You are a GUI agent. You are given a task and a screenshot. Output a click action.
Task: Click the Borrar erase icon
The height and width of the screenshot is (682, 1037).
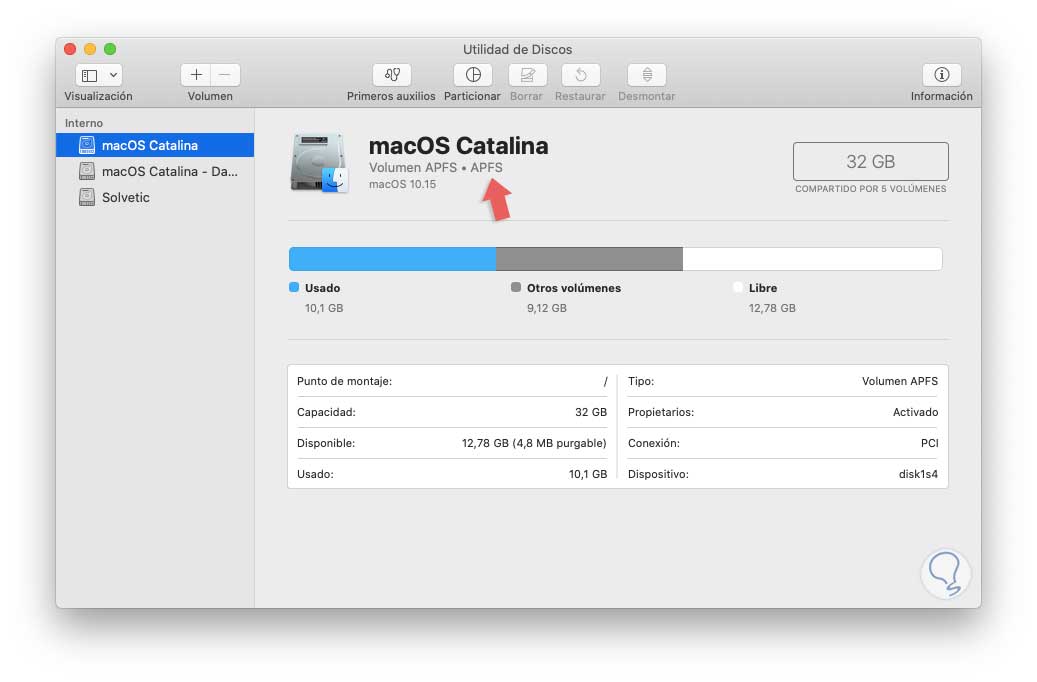[526, 75]
